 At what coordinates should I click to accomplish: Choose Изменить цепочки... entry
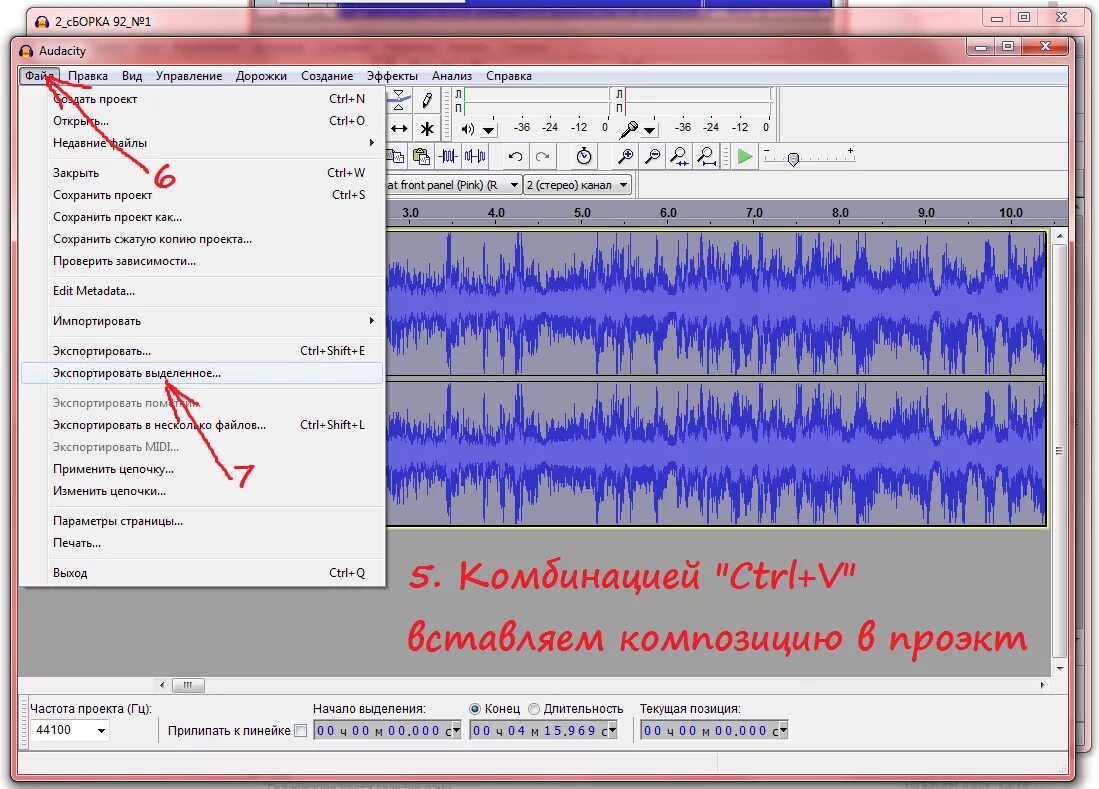point(203,491)
